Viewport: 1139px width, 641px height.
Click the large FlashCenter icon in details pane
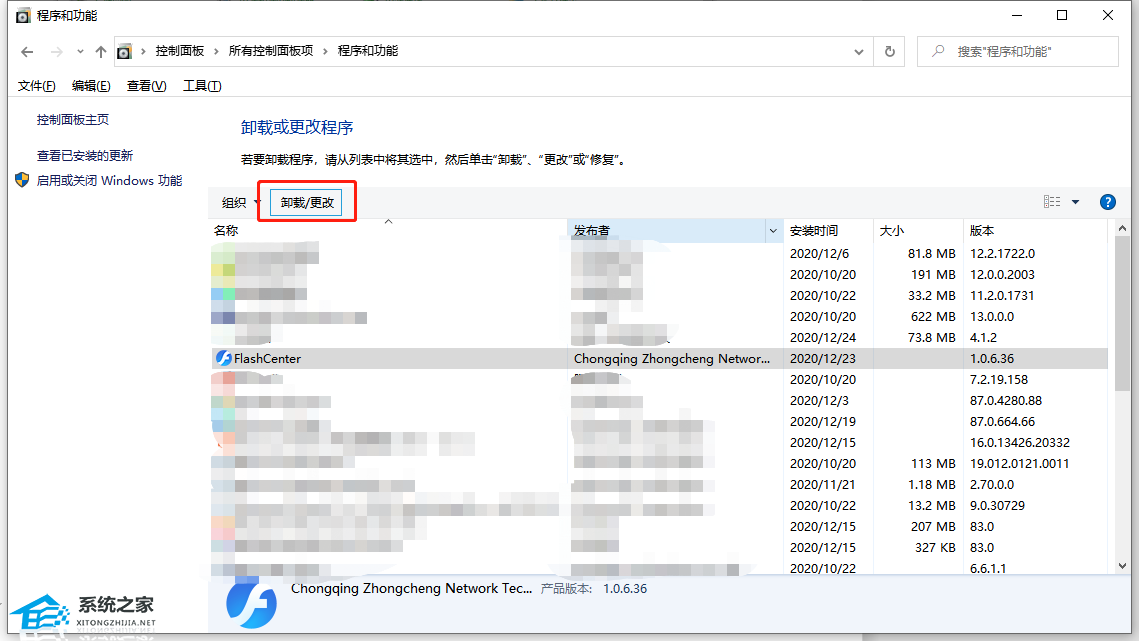[251, 603]
